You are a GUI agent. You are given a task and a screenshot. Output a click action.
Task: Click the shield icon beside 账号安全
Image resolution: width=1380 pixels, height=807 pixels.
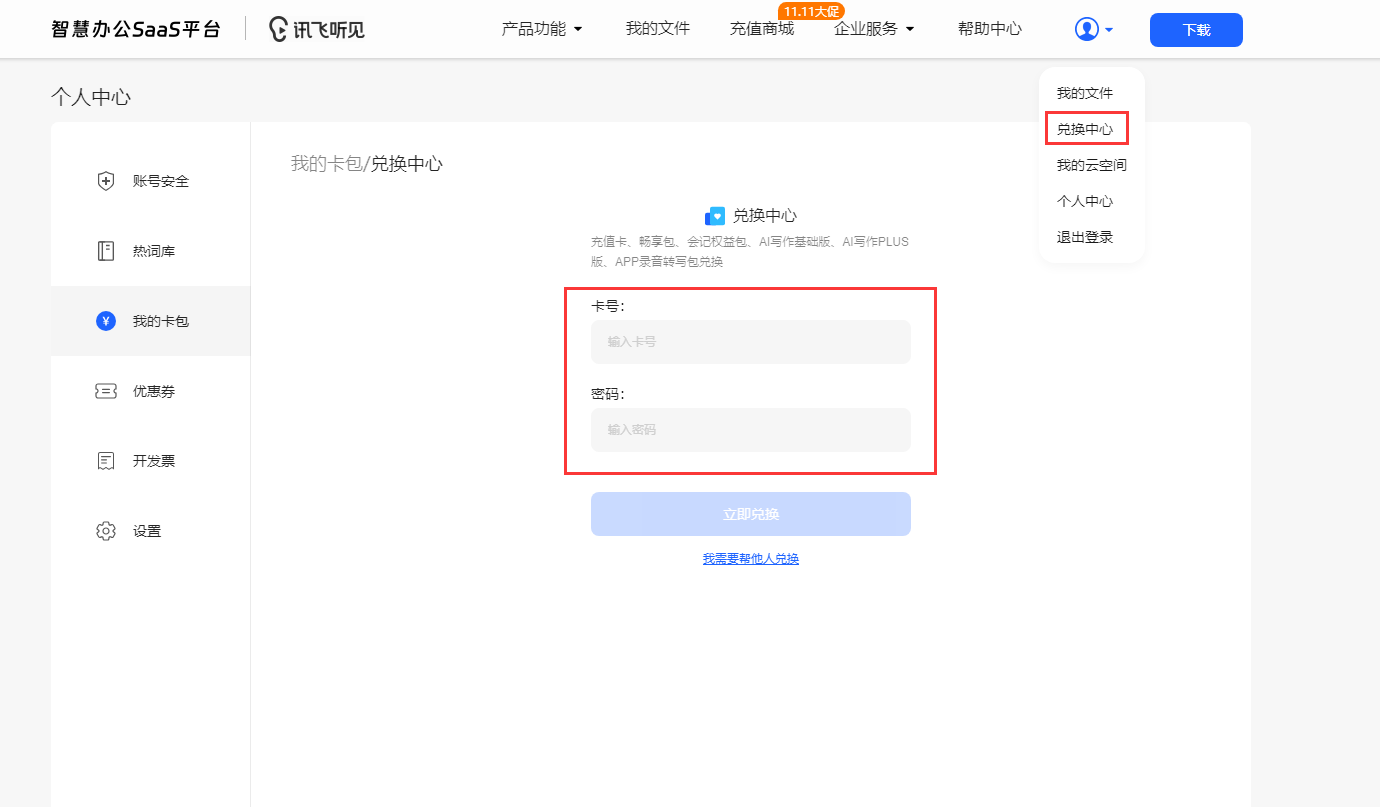coord(106,181)
